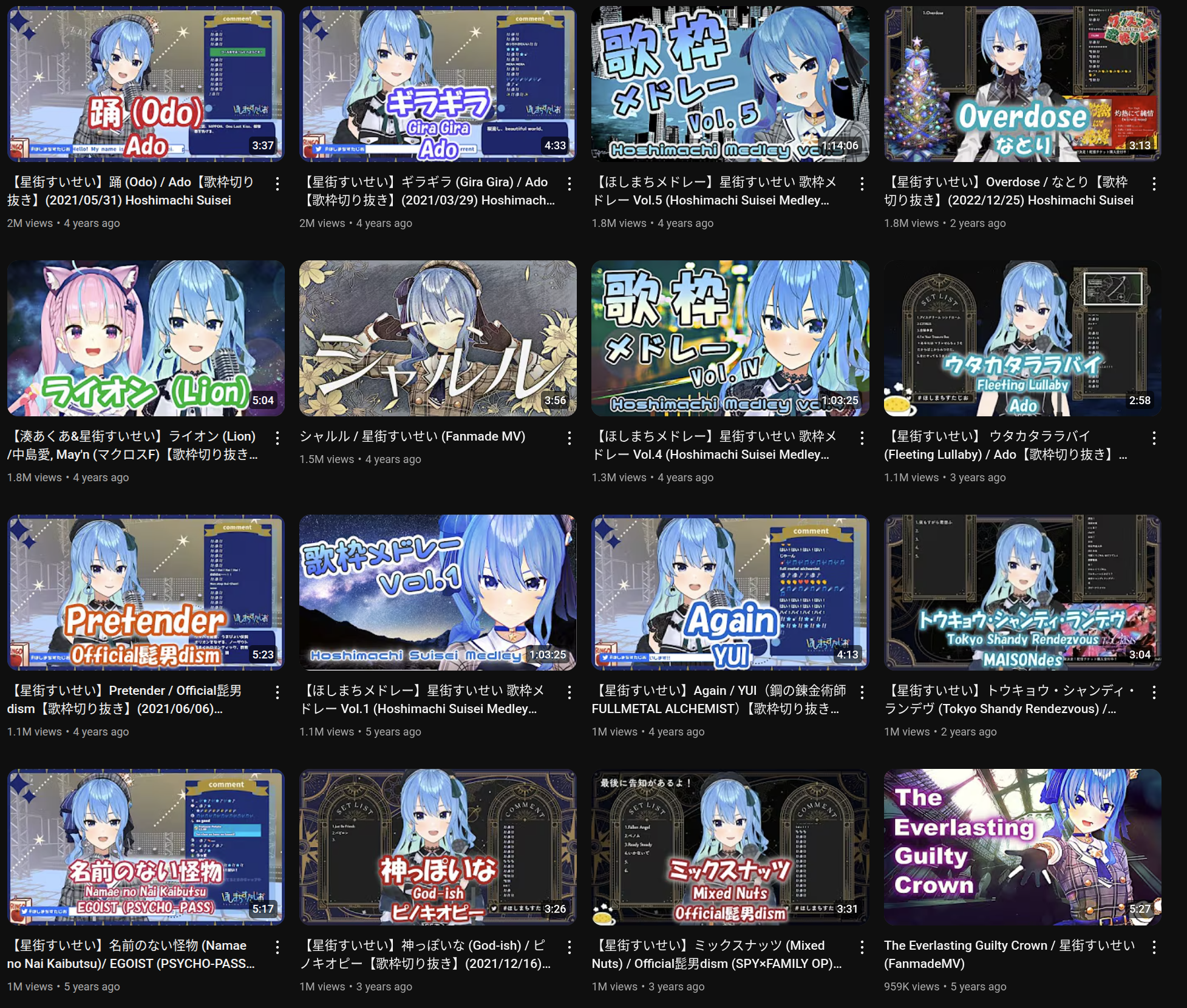This screenshot has width=1187, height=1008.
Task: Open three-dot menu for Fleeting Lullaby video
Action: pos(1154,438)
